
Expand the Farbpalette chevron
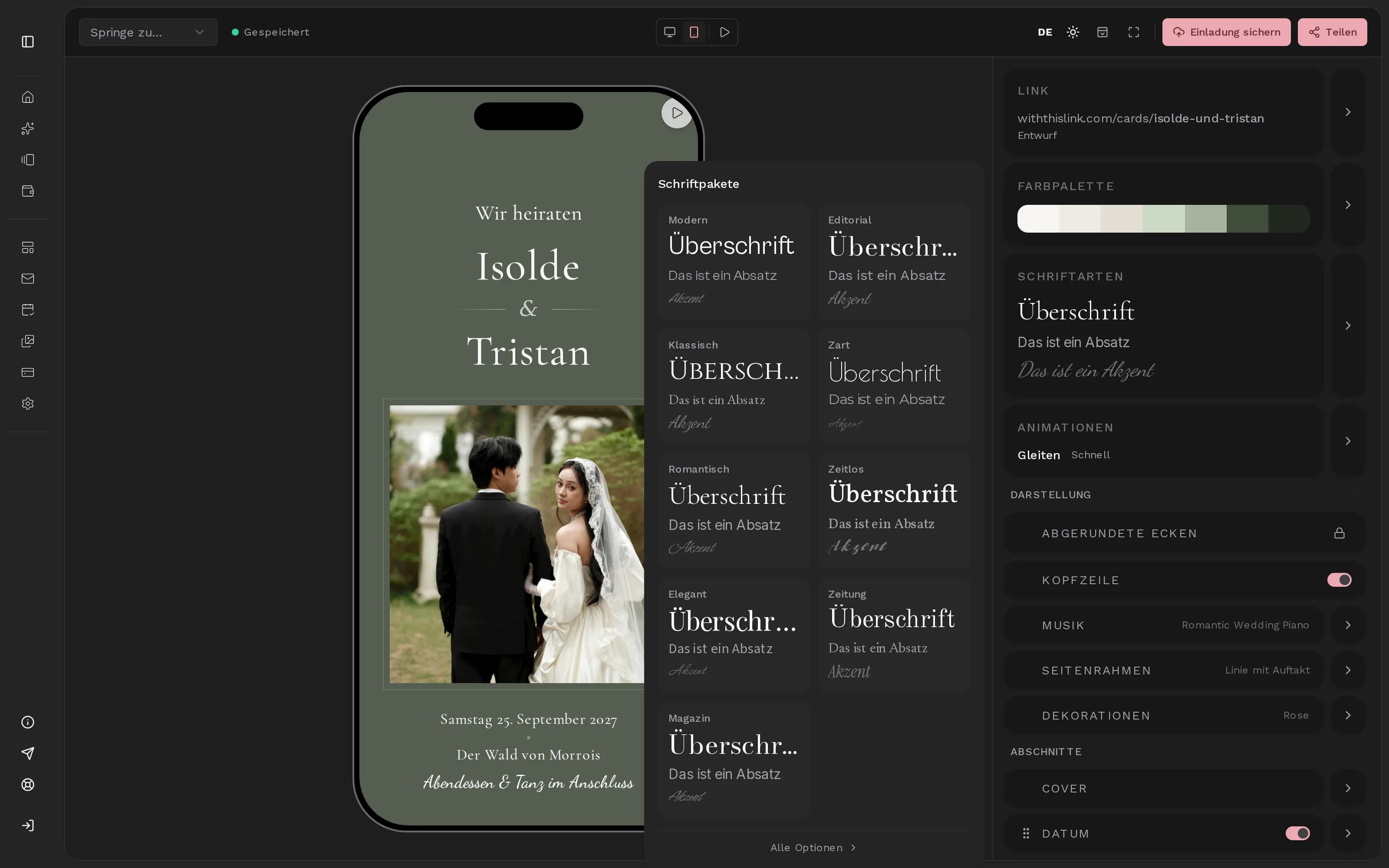1348,205
